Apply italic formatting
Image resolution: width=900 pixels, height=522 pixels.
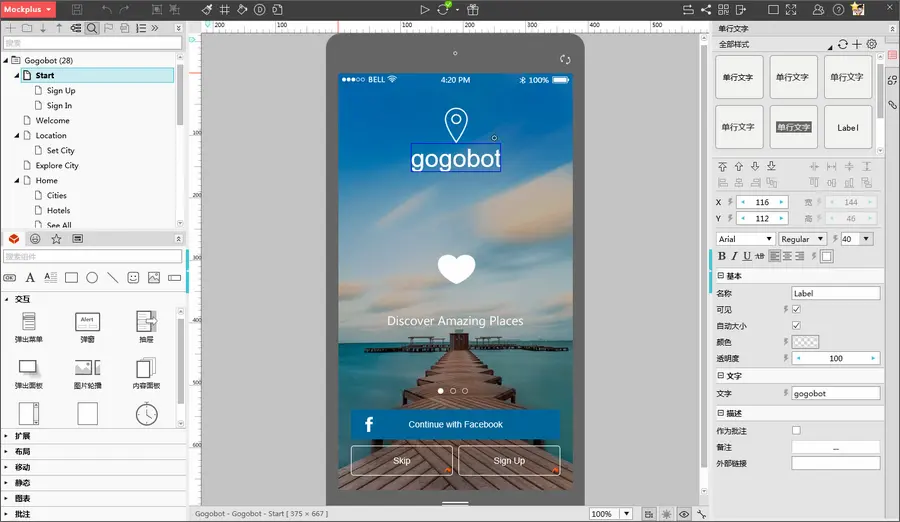tap(734, 256)
